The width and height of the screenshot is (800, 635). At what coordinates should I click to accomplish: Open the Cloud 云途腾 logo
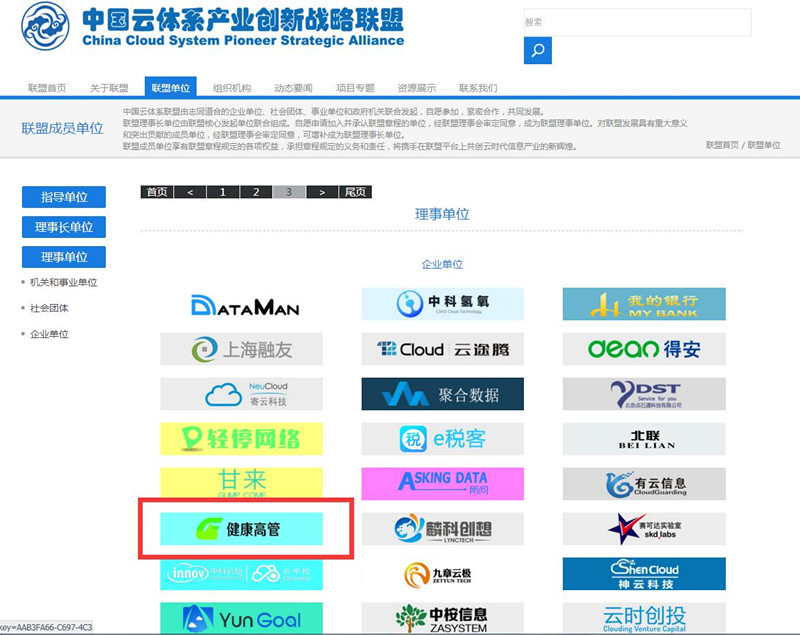point(442,349)
